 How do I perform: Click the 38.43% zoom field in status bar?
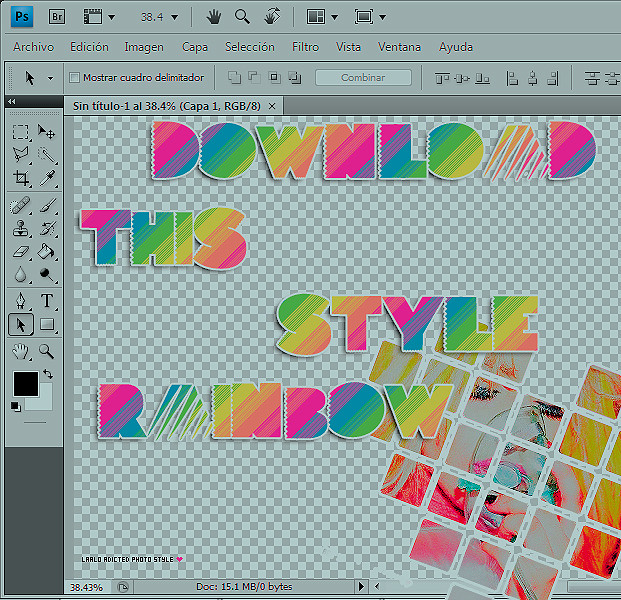(x=86, y=587)
